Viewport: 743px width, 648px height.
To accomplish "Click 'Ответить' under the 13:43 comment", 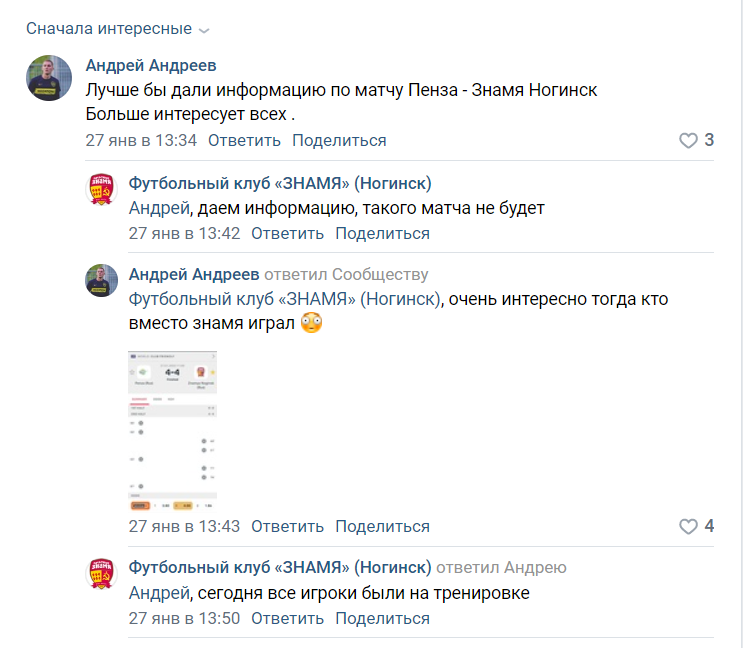I will point(287,526).
